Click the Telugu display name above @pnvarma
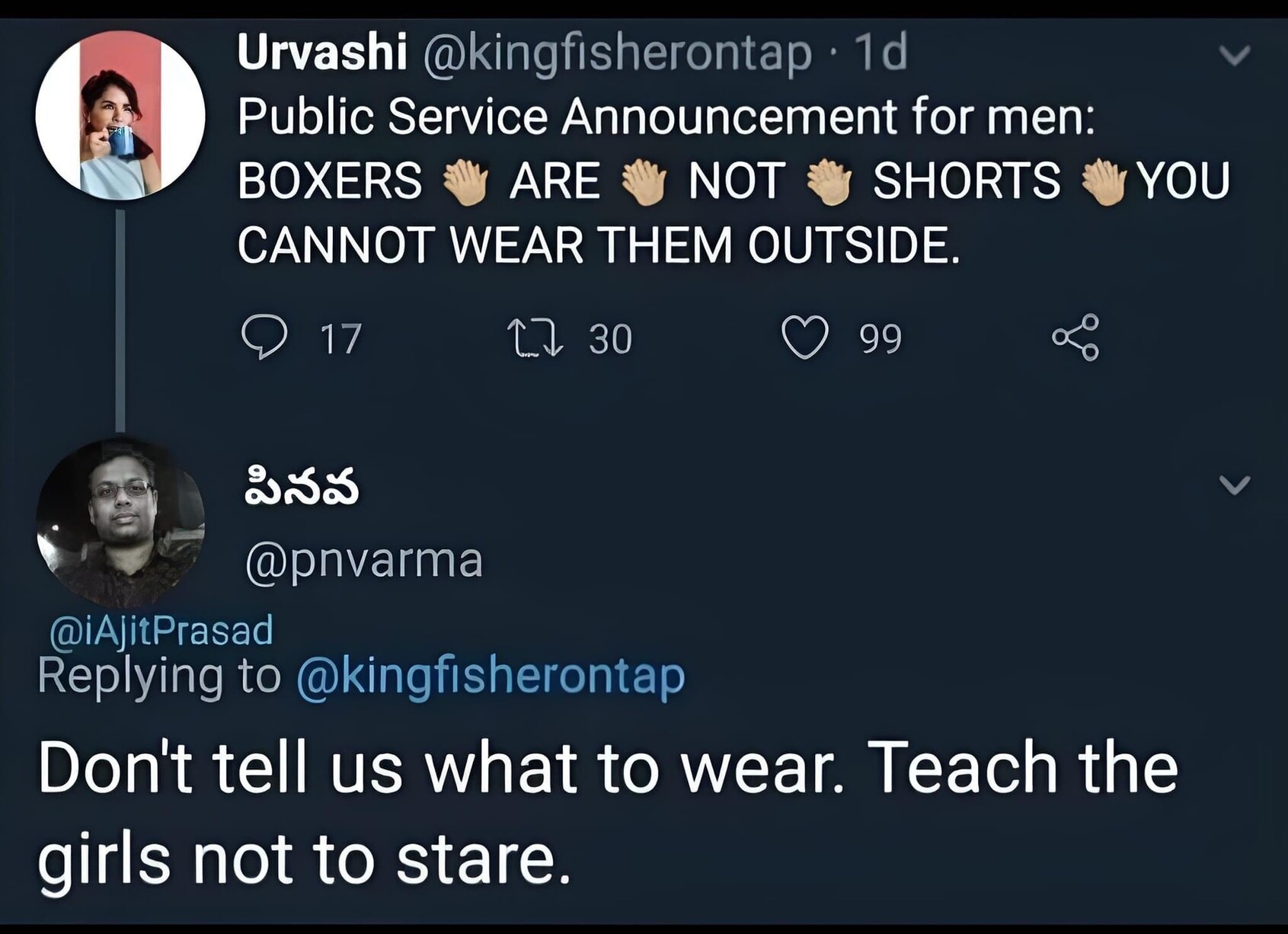Viewport: 1288px width, 934px height. (302, 488)
